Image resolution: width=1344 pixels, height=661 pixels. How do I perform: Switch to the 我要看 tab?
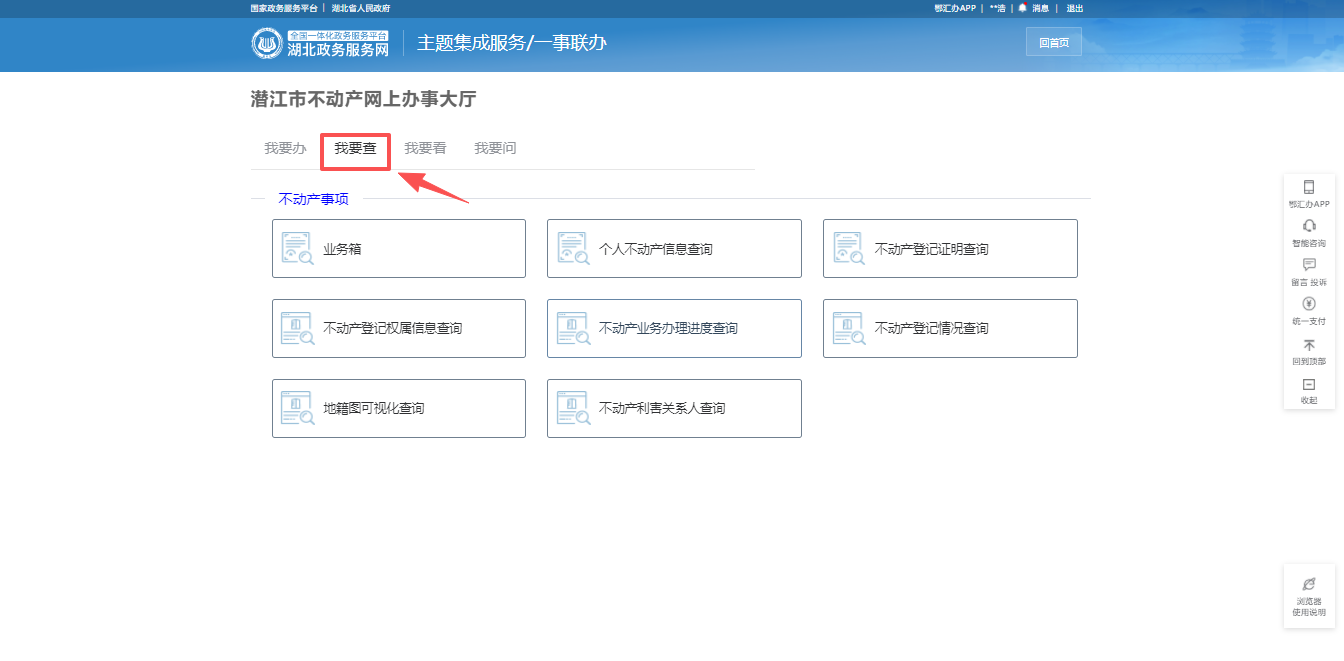point(425,149)
